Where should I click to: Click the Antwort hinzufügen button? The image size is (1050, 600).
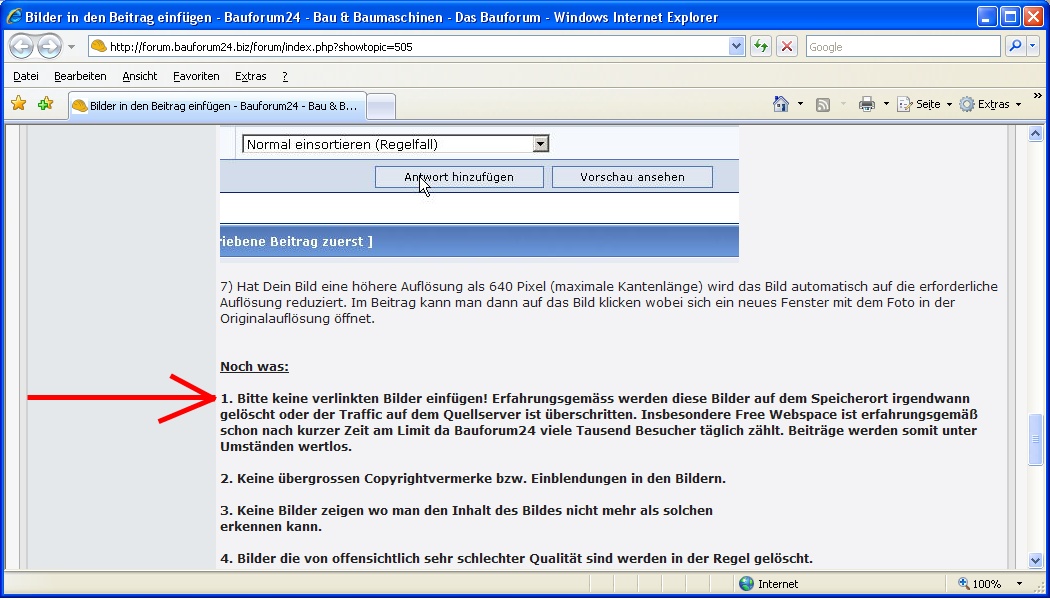[459, 177]
